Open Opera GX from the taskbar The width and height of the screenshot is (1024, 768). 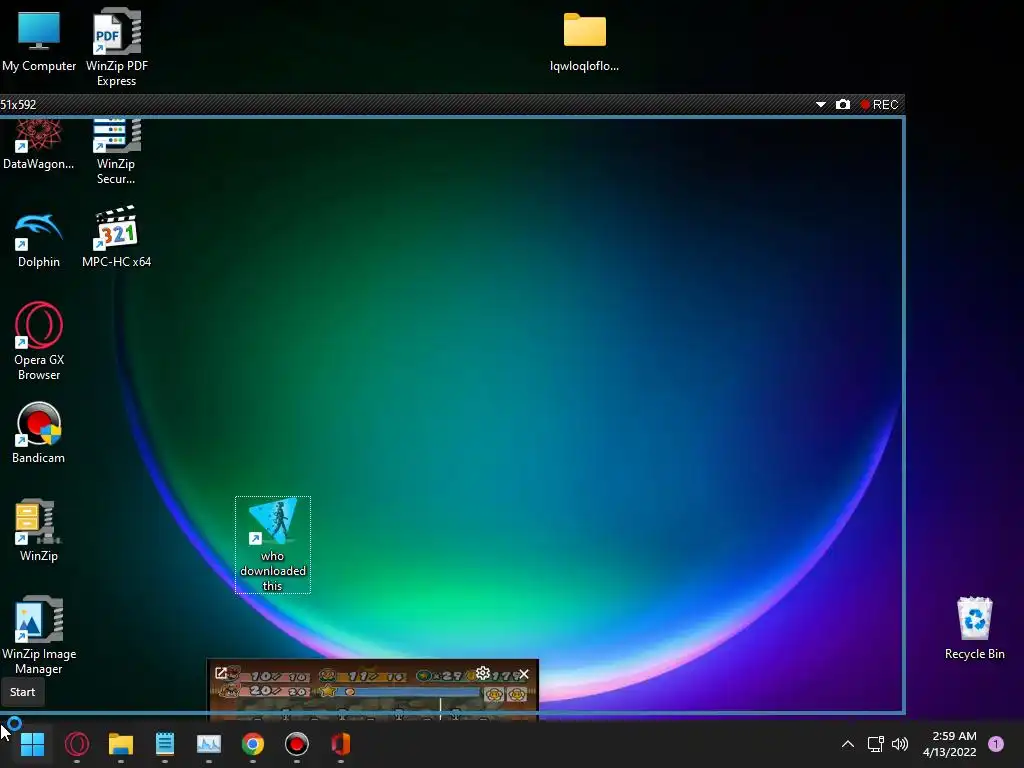click(x=77, y=744)
